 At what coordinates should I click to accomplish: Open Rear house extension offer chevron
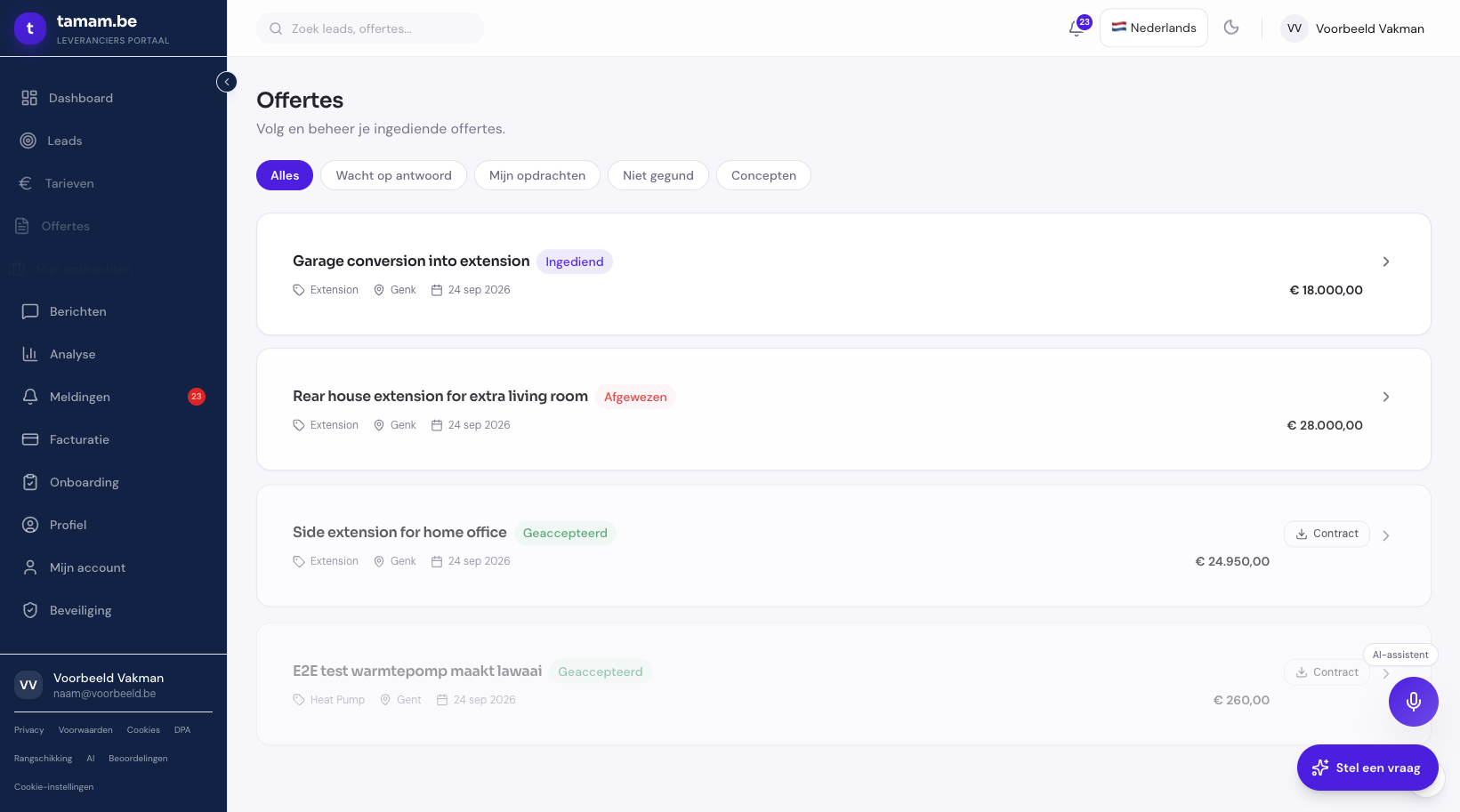(x=1385, y=397)
